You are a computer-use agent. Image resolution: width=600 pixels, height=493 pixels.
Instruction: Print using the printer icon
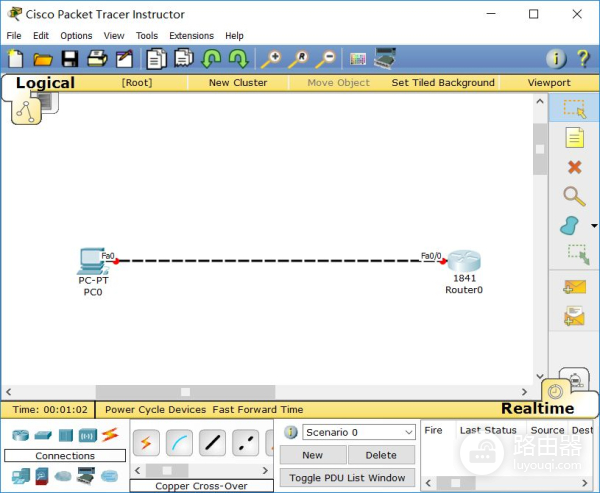[x=98, y=59]
